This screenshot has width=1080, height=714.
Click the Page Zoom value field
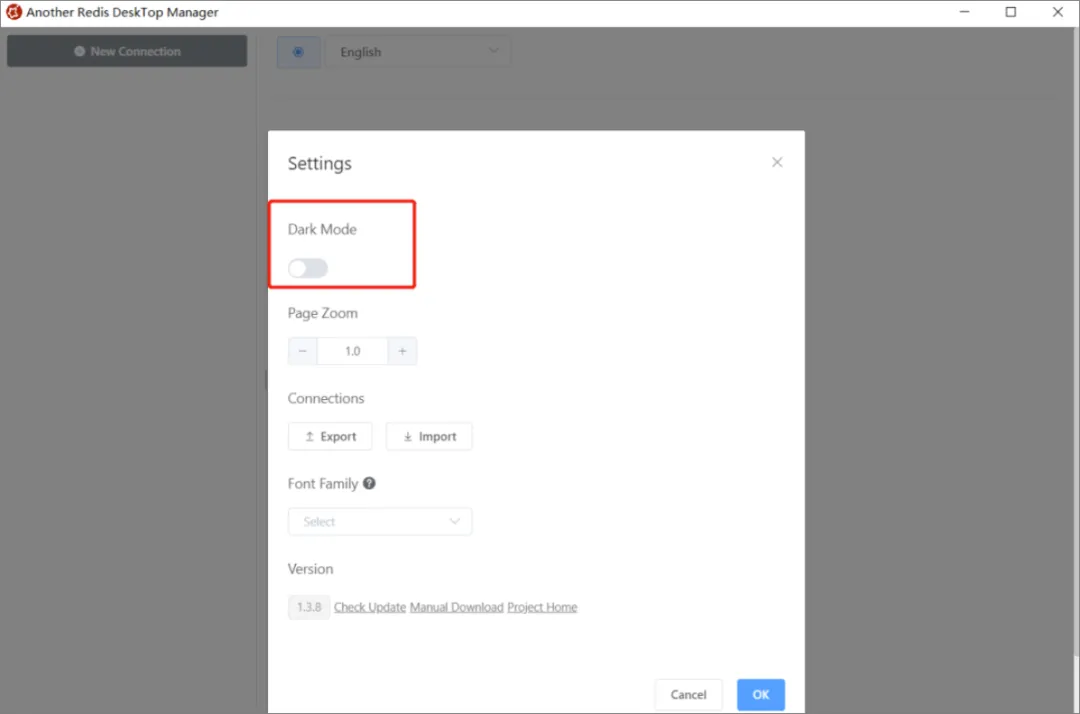point(352,351)
